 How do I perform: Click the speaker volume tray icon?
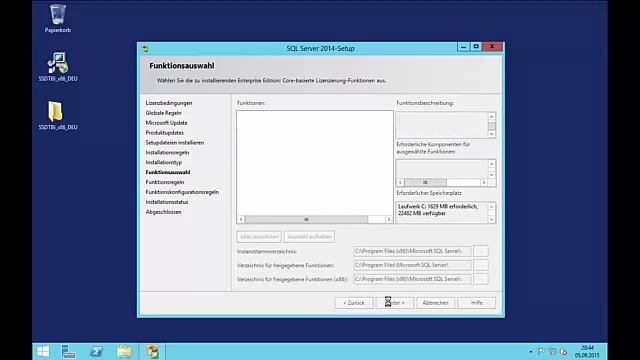564,351
